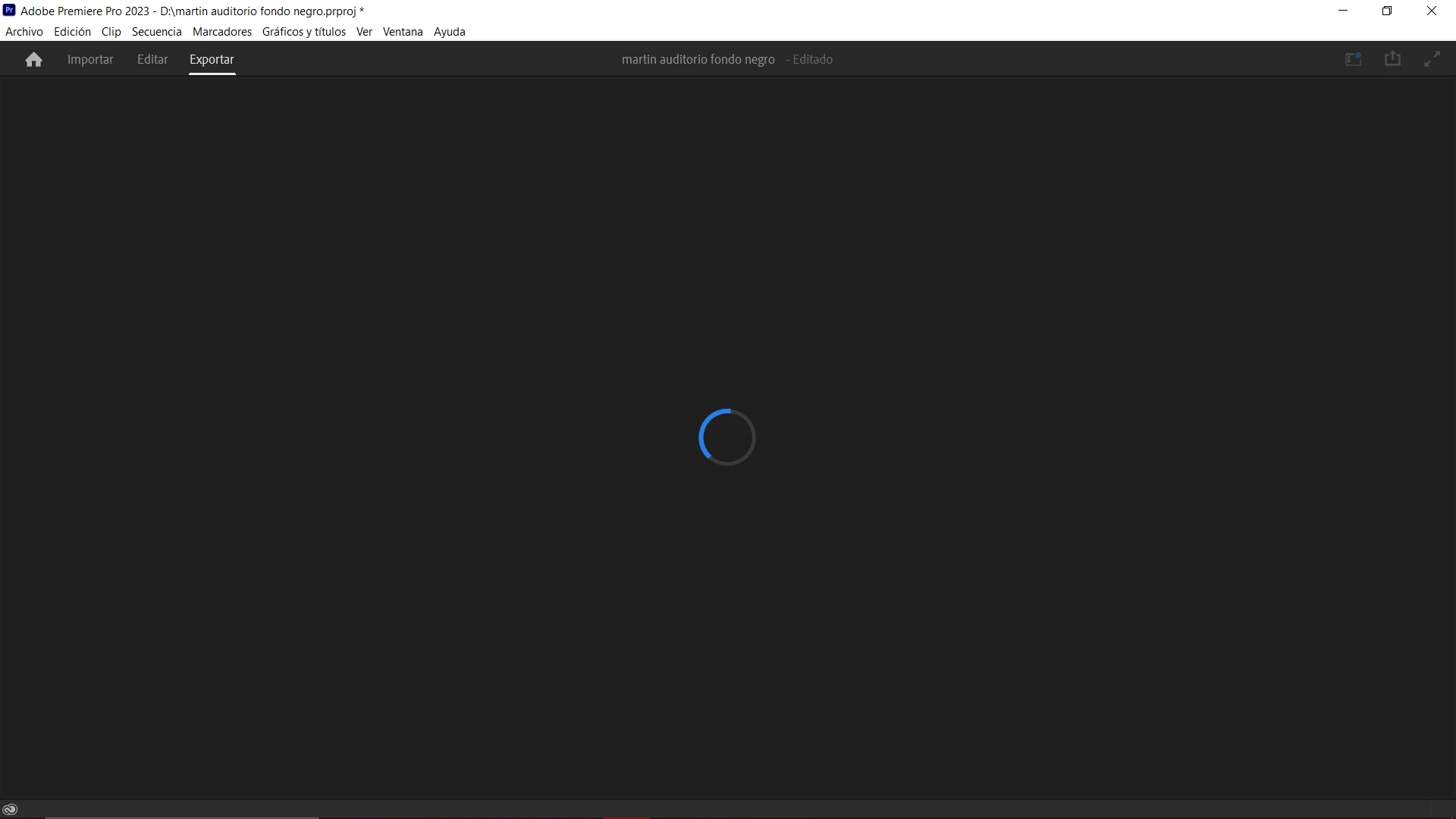Restore down the Premiere window
The width and height of the screenshot is (1456, 819).
point(1387,11)
